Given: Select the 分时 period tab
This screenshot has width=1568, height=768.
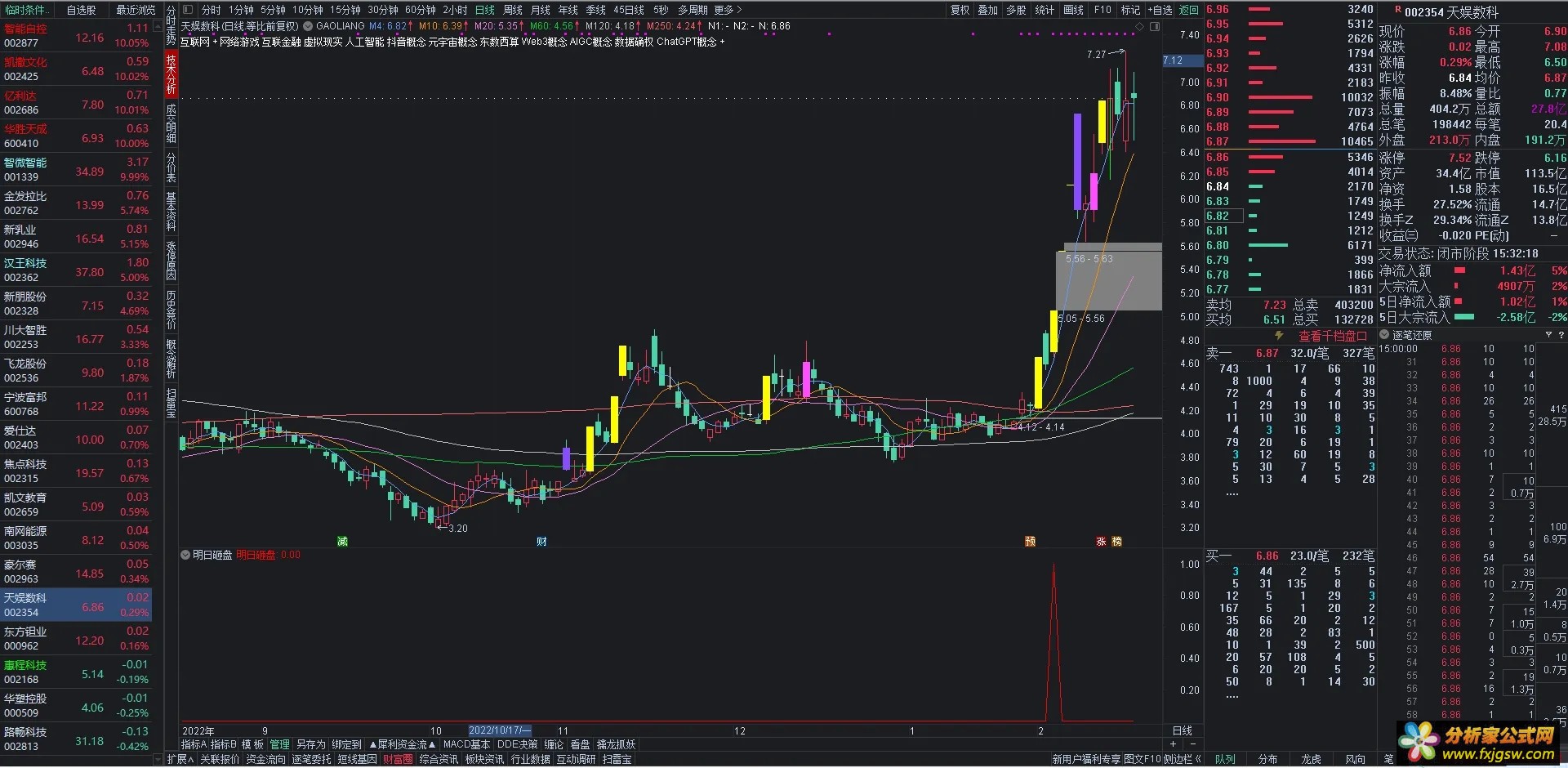Looking at the screenshot, I should 212,10.
